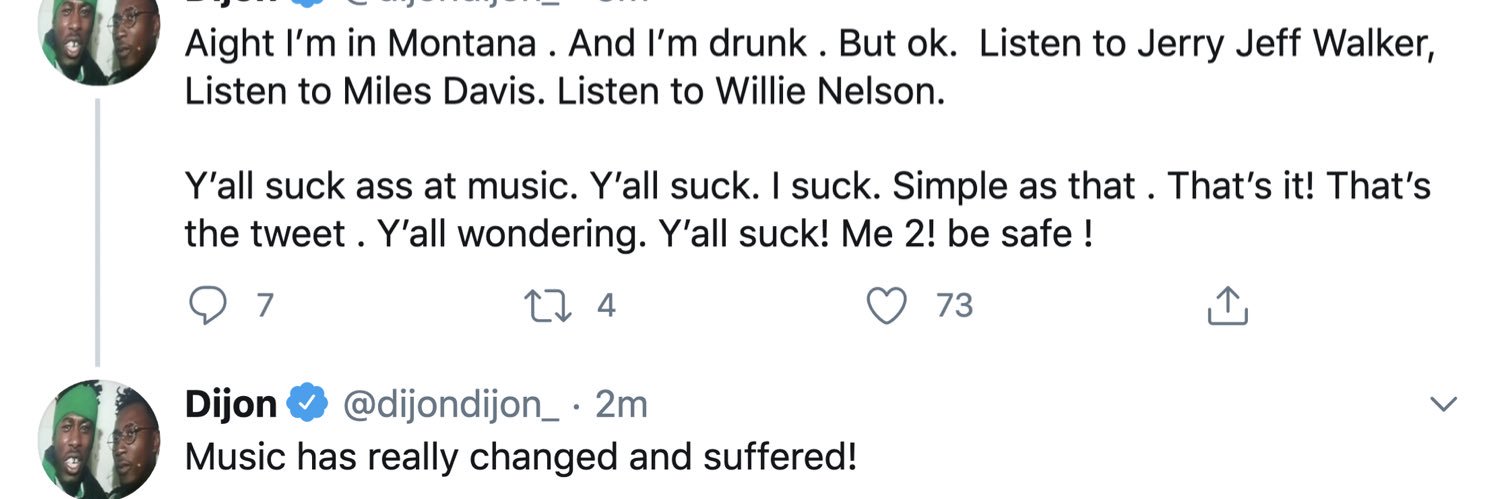The image size is (1500, 499).
Task: View the 73 likes count
Action: click(954, 305)
